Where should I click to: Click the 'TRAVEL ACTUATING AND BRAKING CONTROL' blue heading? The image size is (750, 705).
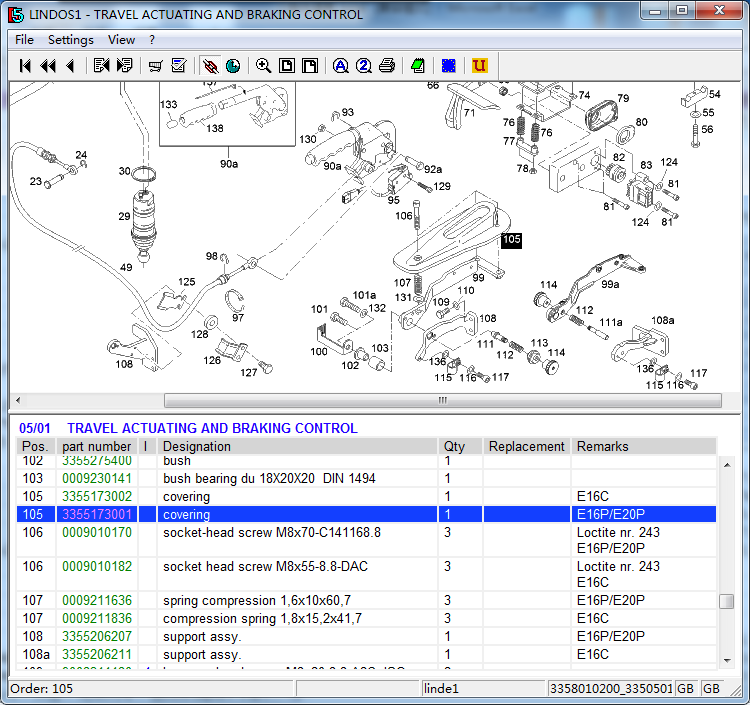pyautogui.click(x=212, y=428)
